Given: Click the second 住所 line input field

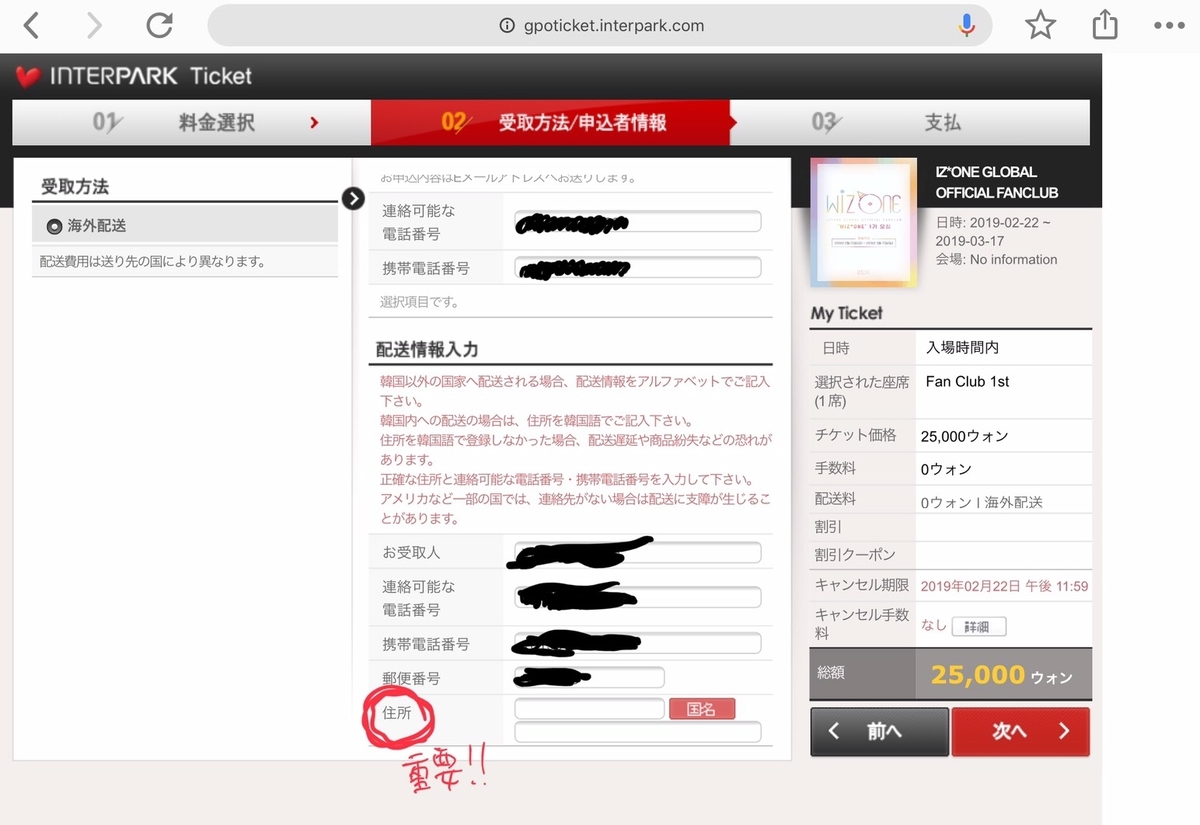Looking at the screenshot, I should tap(638, 732).
